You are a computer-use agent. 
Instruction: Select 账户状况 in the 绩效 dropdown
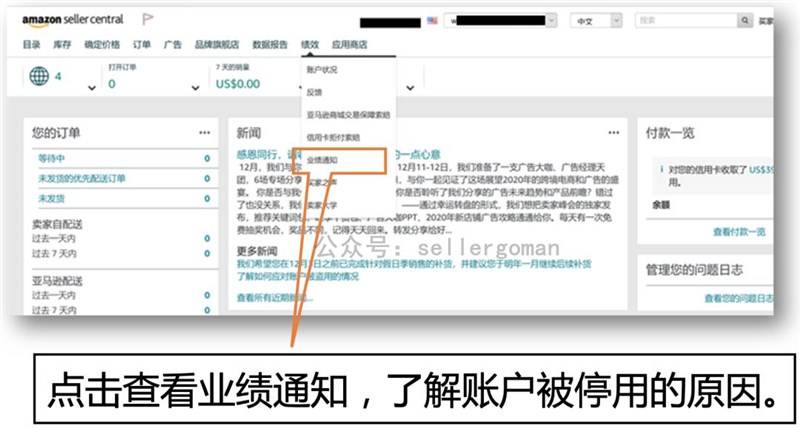pos(322,69)
